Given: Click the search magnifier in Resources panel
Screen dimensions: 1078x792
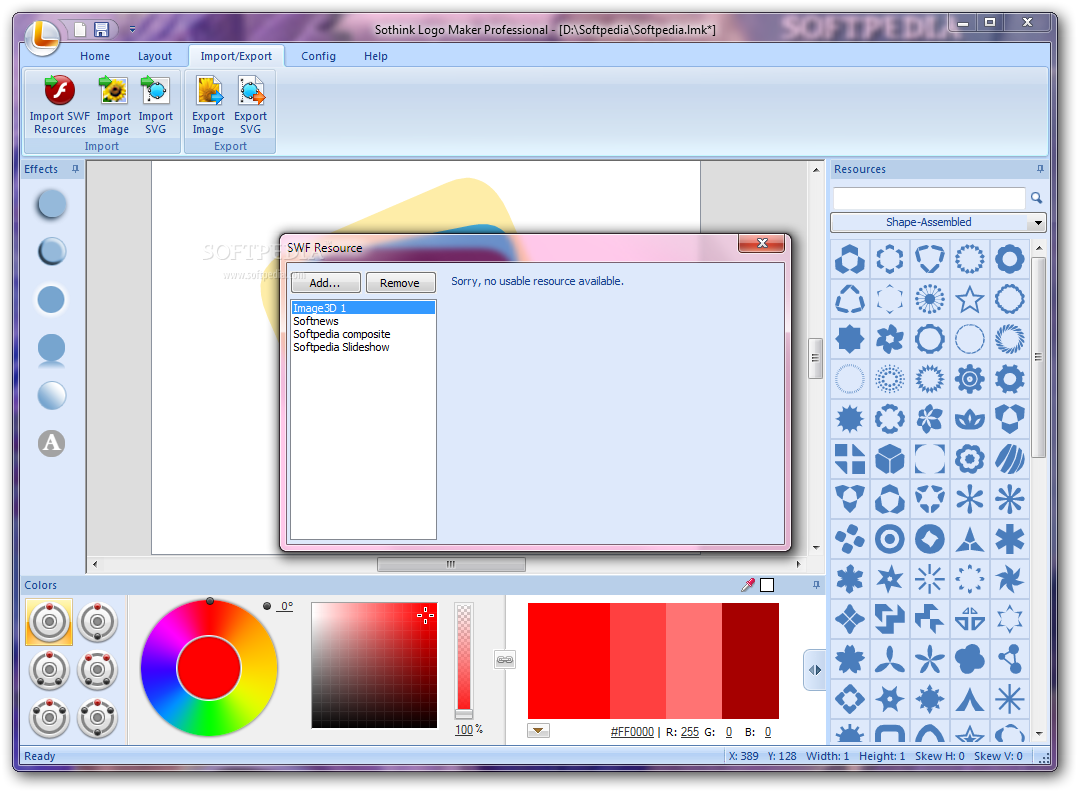Looking at the screenshot, I should click(x=1036, y=198).
